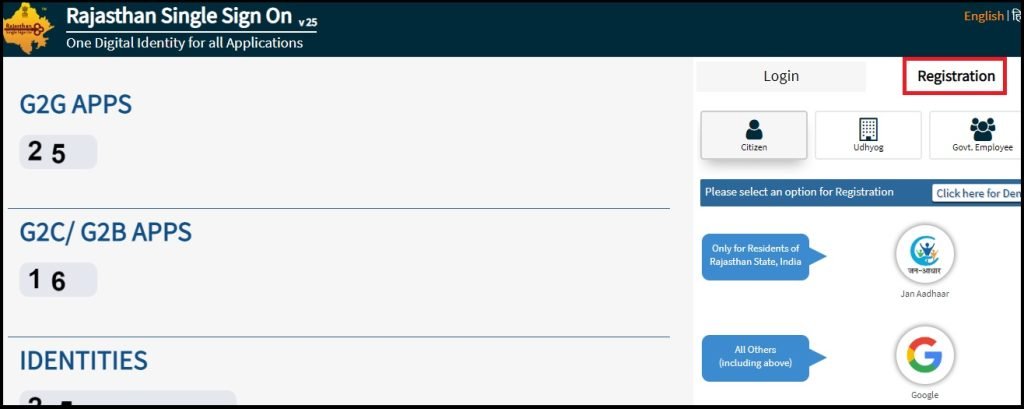The height and width of the screenshot is (409, 1024).
Task: Click the Rajasthan SSO logo
Action: 27,28
